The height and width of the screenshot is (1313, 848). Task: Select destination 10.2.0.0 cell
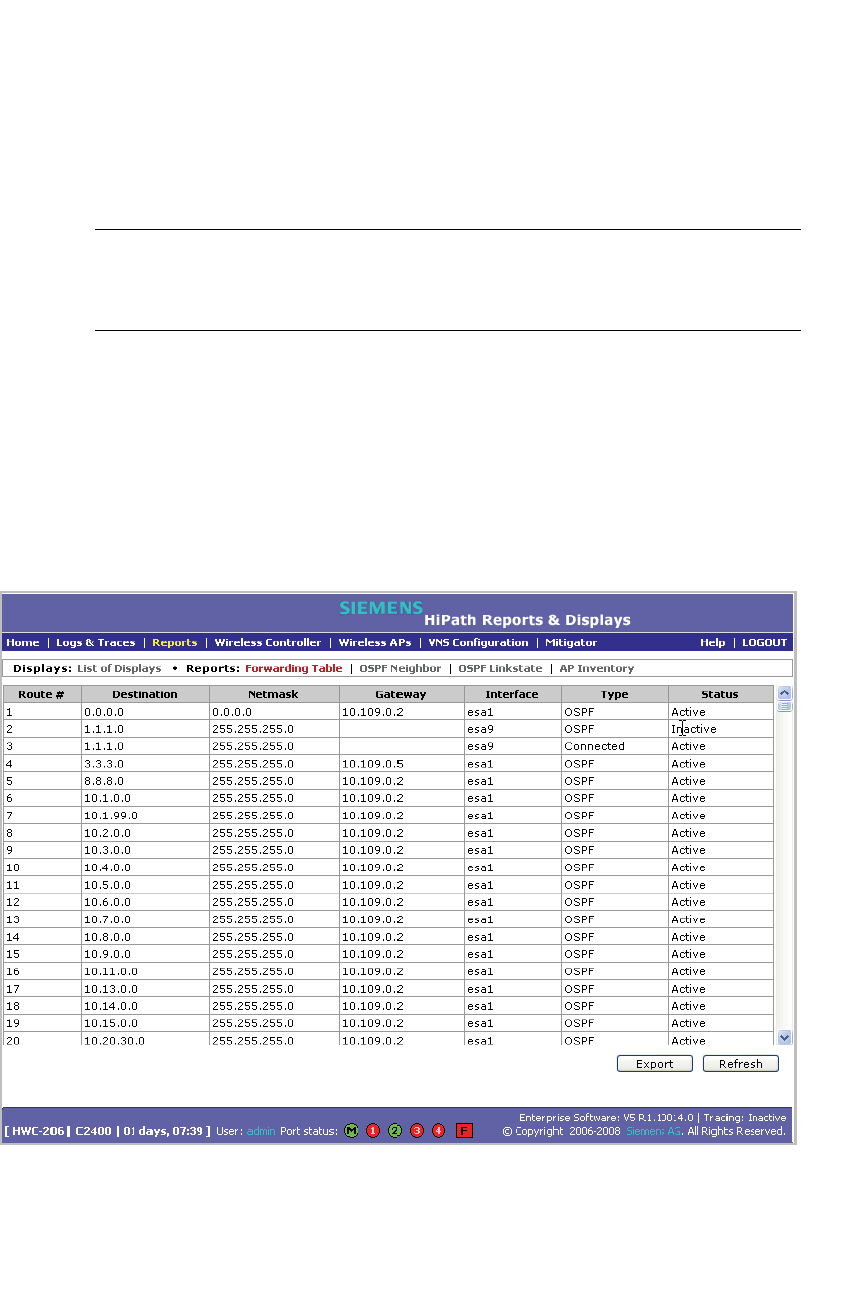click(145, 833)
